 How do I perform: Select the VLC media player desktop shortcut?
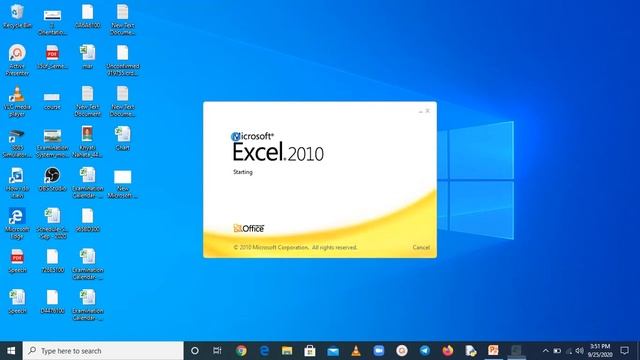(x=17, y=101)
